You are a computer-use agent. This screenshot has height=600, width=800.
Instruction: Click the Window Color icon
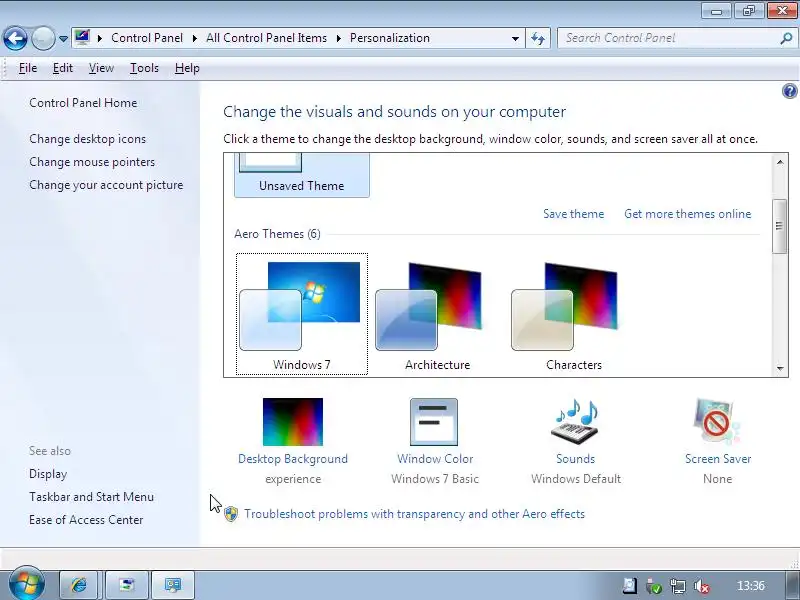pos(434,422)
